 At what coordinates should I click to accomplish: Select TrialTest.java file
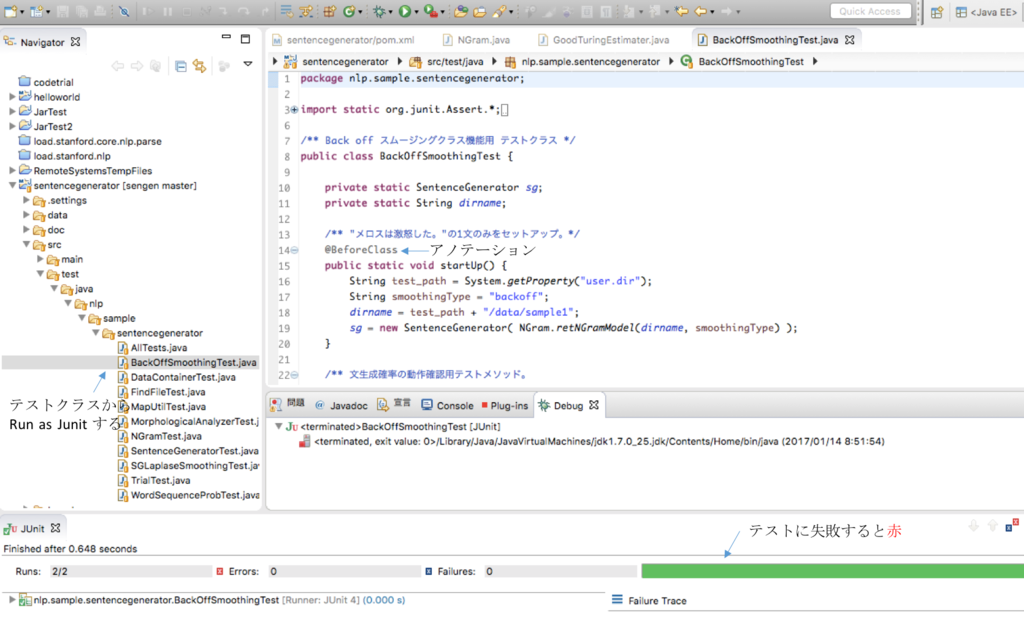tap(161, 481)
